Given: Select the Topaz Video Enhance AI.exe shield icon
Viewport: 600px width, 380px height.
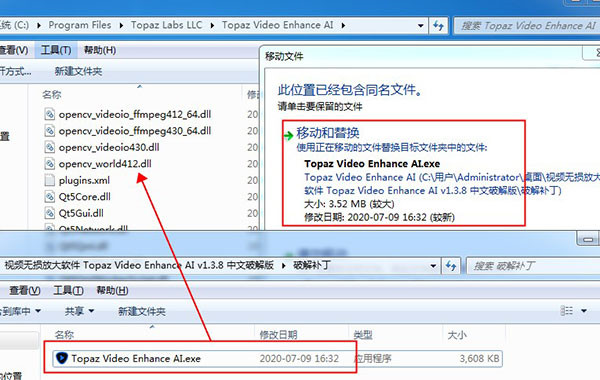Looking at the screenshot, I should pyautogui.click(x=62, y=358).
